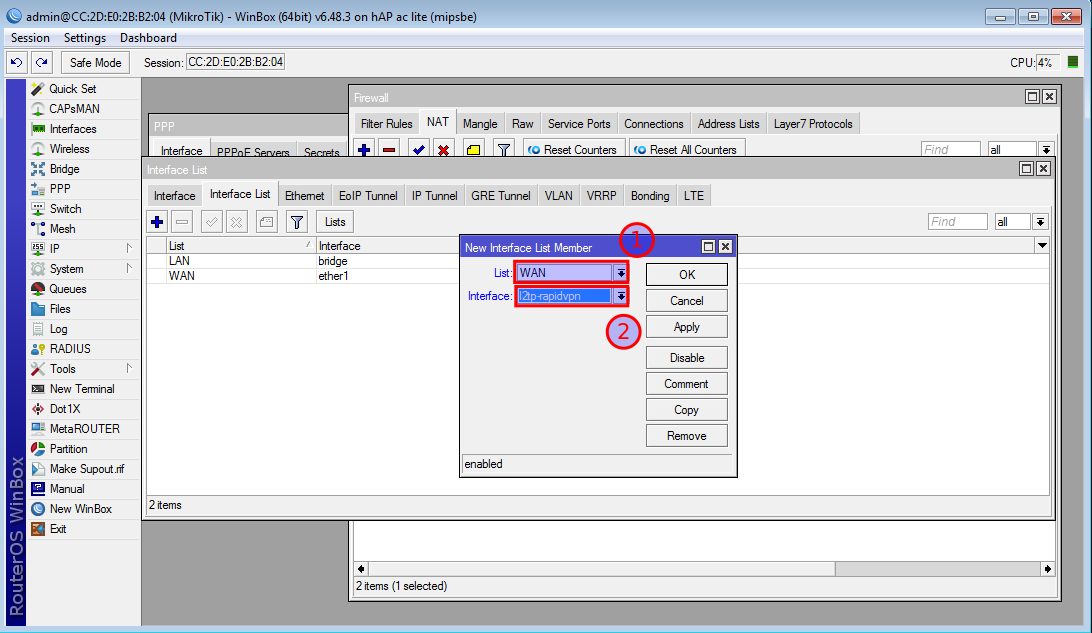Image resolution: width=1092 pixels, height=633 pixels.
Task: Click Comment in New Interface List Member
Action: [x=687, y=384]
